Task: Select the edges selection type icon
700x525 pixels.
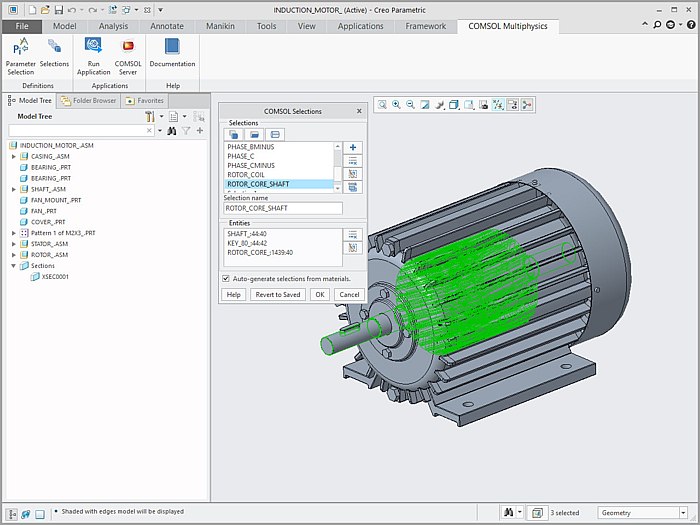Action: pyautogui.click(x=275, y=134)
